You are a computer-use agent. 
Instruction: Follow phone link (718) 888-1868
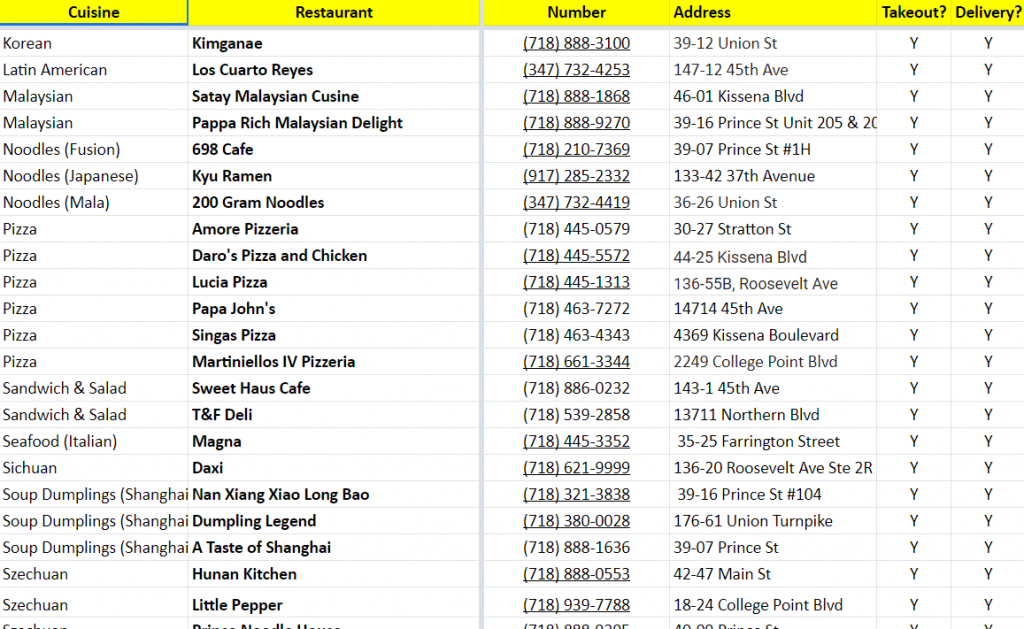click(576, 97)
